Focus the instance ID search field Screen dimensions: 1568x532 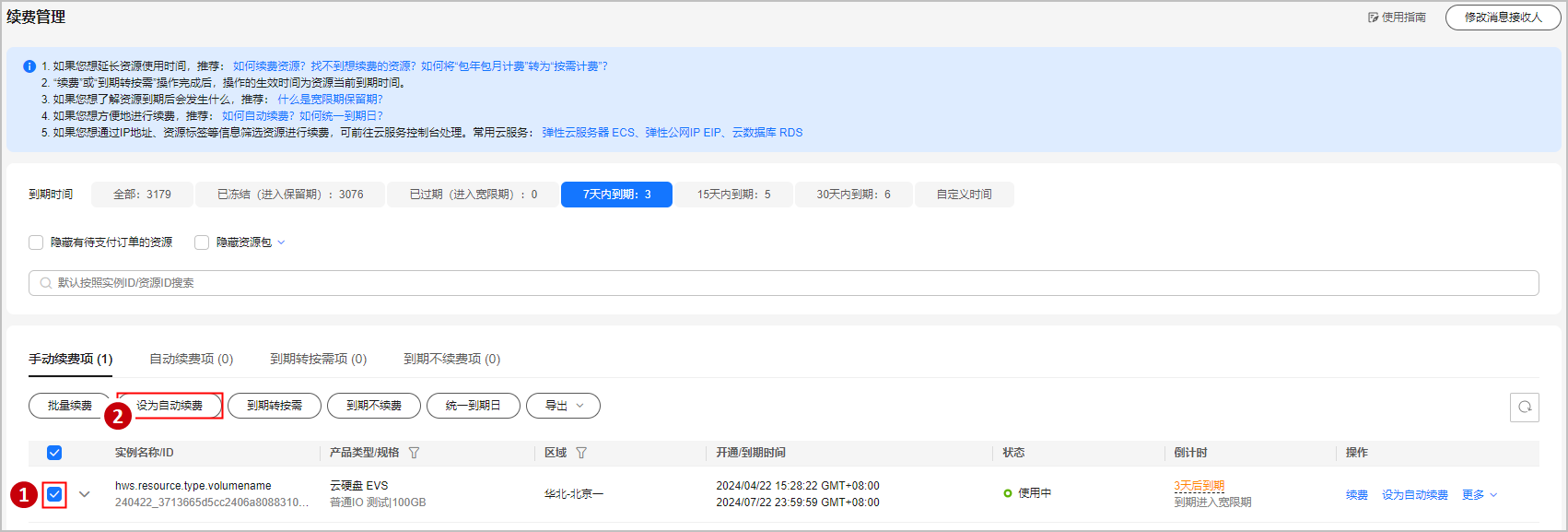coord(783,283)
